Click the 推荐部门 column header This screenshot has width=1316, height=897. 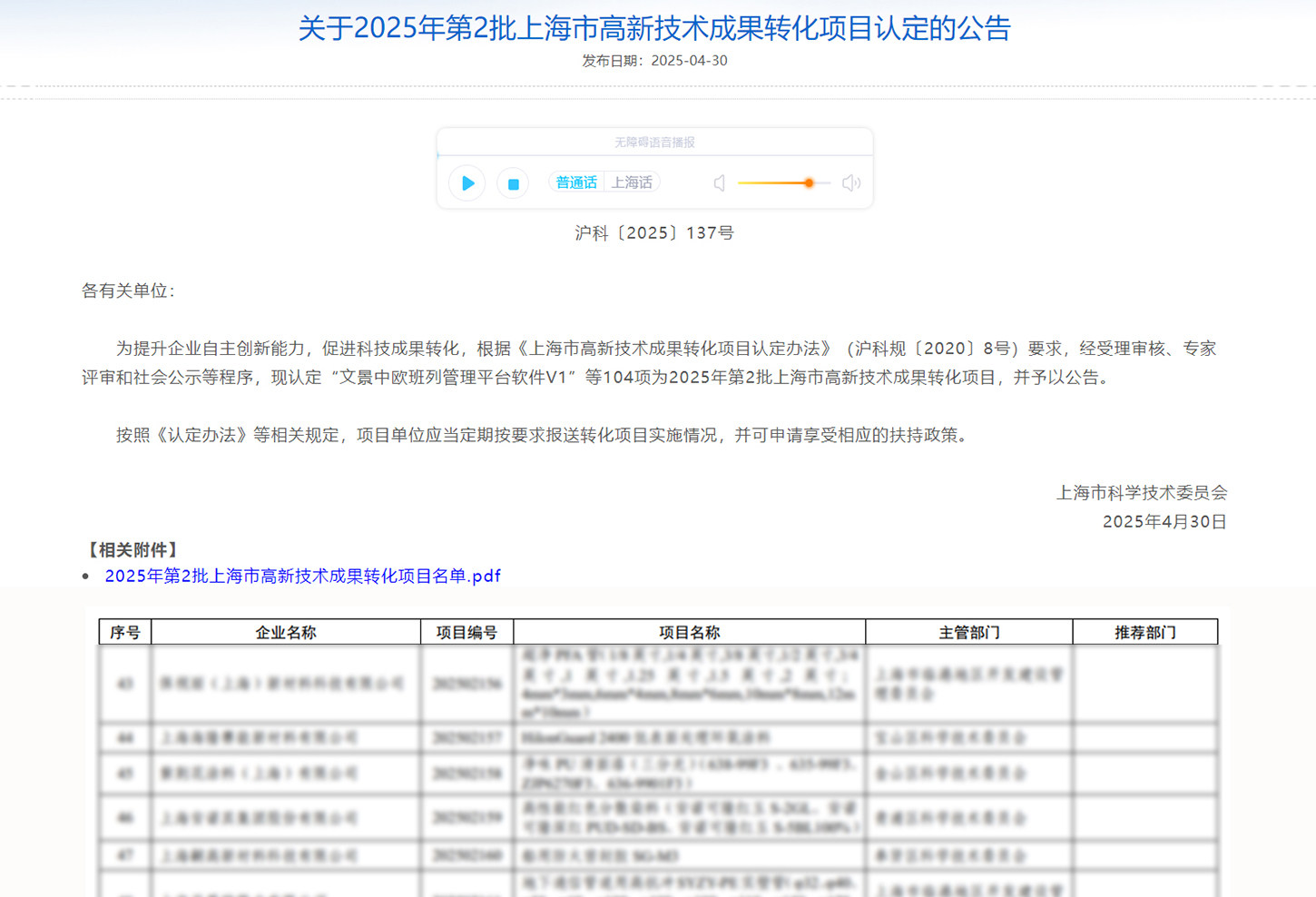(1144, 632)
